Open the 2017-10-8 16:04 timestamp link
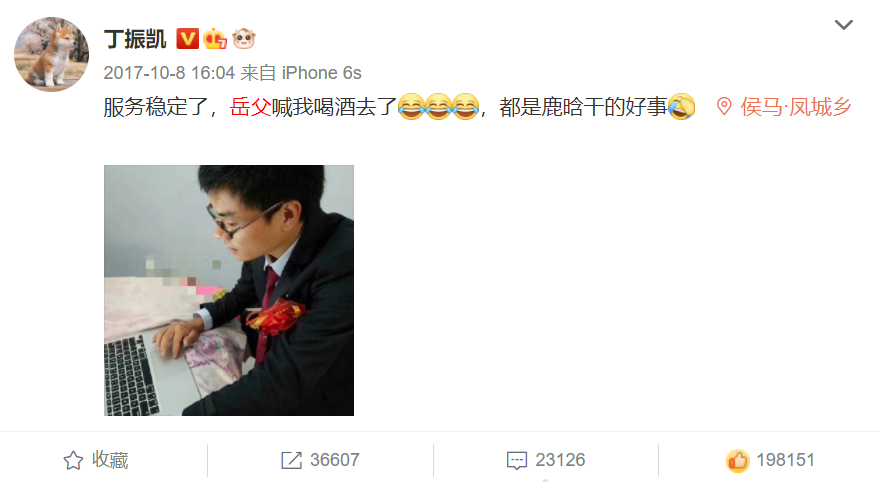This screenshot has width=880, height=482. pos(169,73)
